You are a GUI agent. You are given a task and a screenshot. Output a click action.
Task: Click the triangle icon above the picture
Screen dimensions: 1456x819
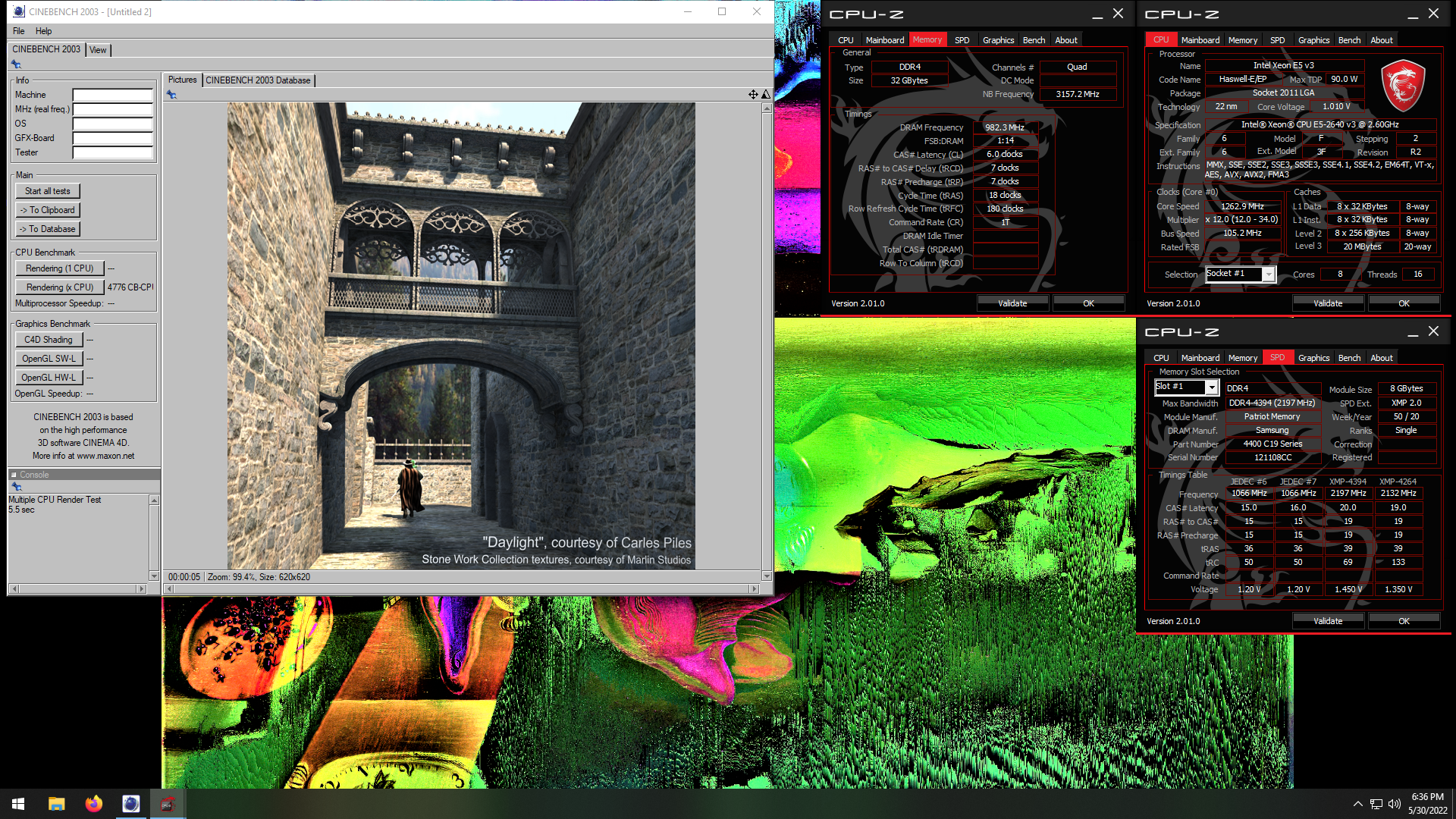[x=766, y=94]
